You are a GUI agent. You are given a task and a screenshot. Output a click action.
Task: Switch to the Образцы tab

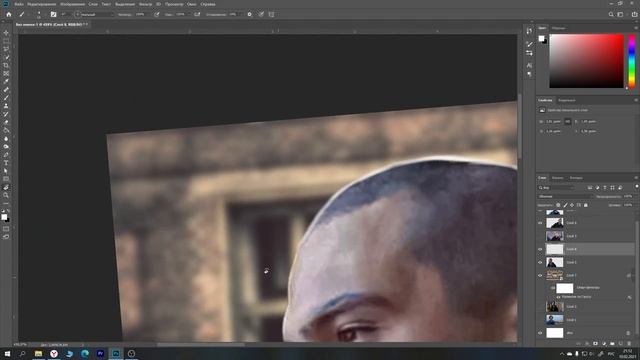pos(558,28)
